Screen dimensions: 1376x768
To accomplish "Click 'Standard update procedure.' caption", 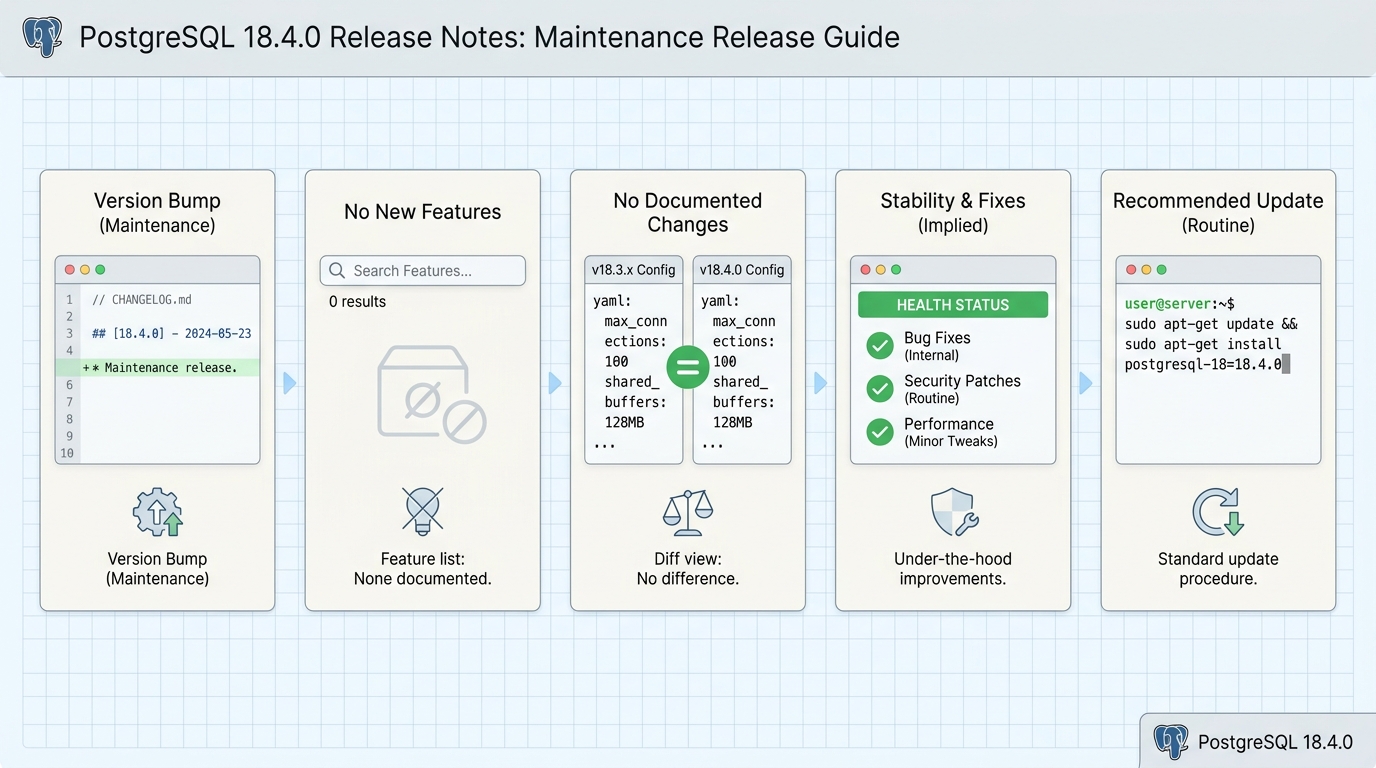I will [1218, 569].
